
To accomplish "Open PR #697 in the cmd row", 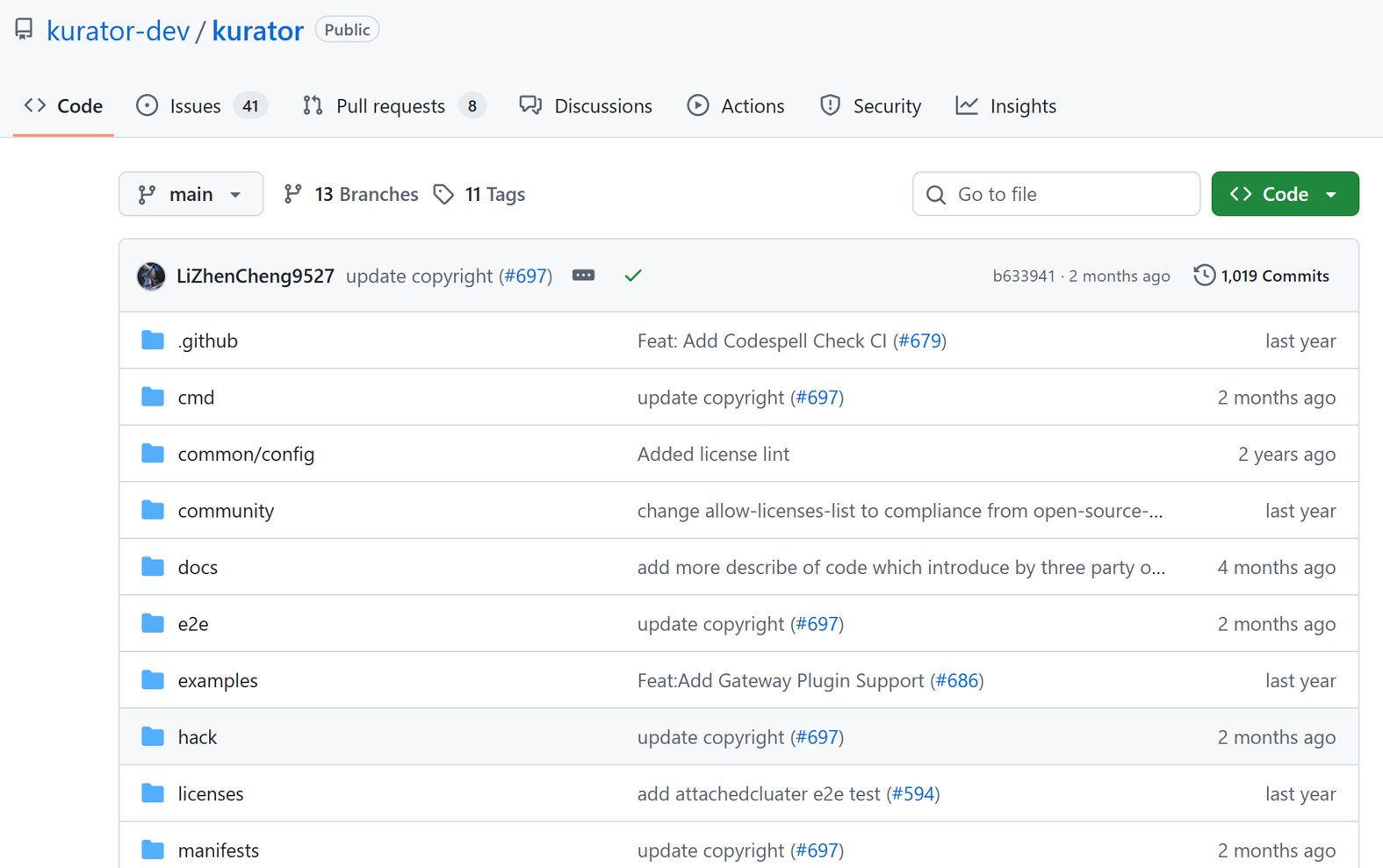I will 817,398.
